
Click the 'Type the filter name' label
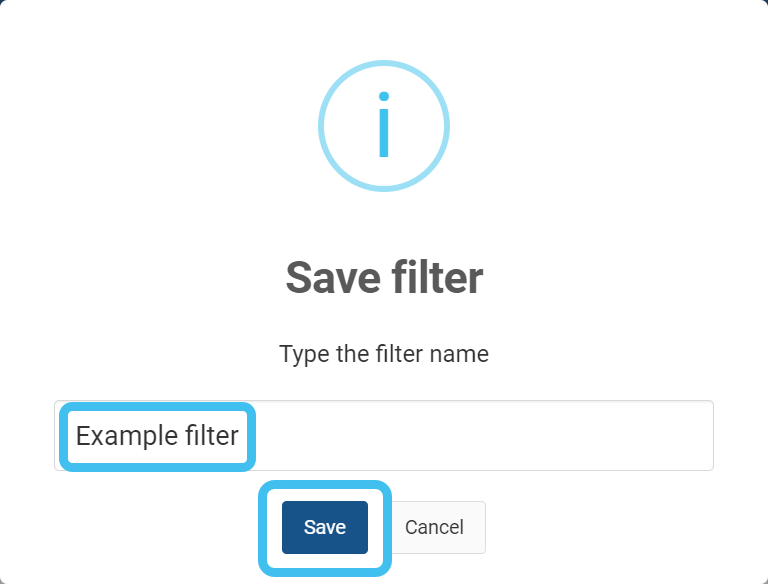[384, 354]
